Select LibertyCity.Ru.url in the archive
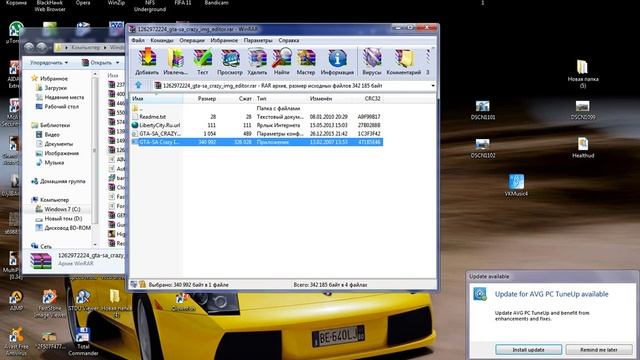 [x=257, y=125]
